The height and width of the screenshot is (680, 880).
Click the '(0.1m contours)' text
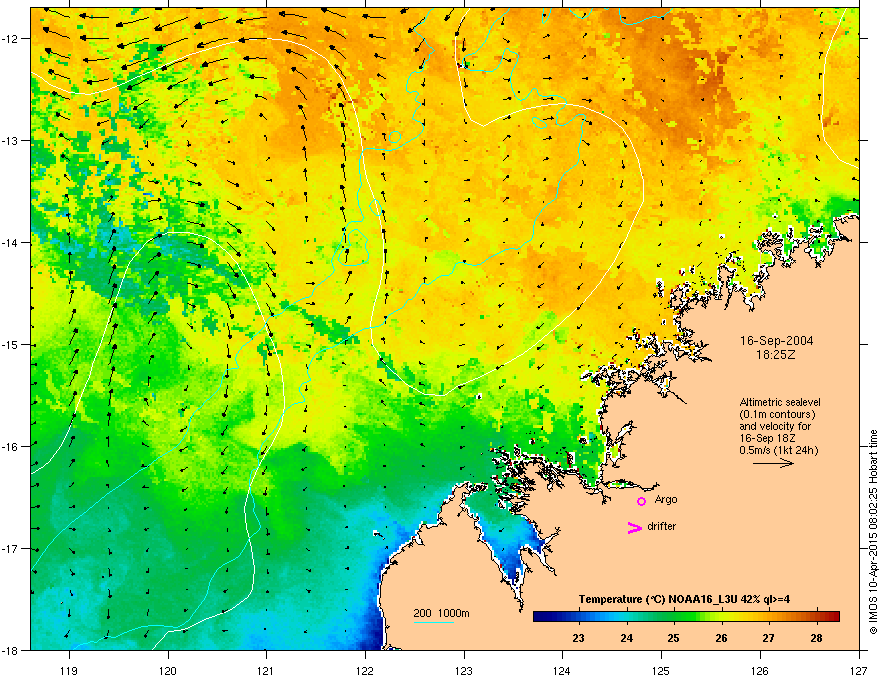coord(777,415)
